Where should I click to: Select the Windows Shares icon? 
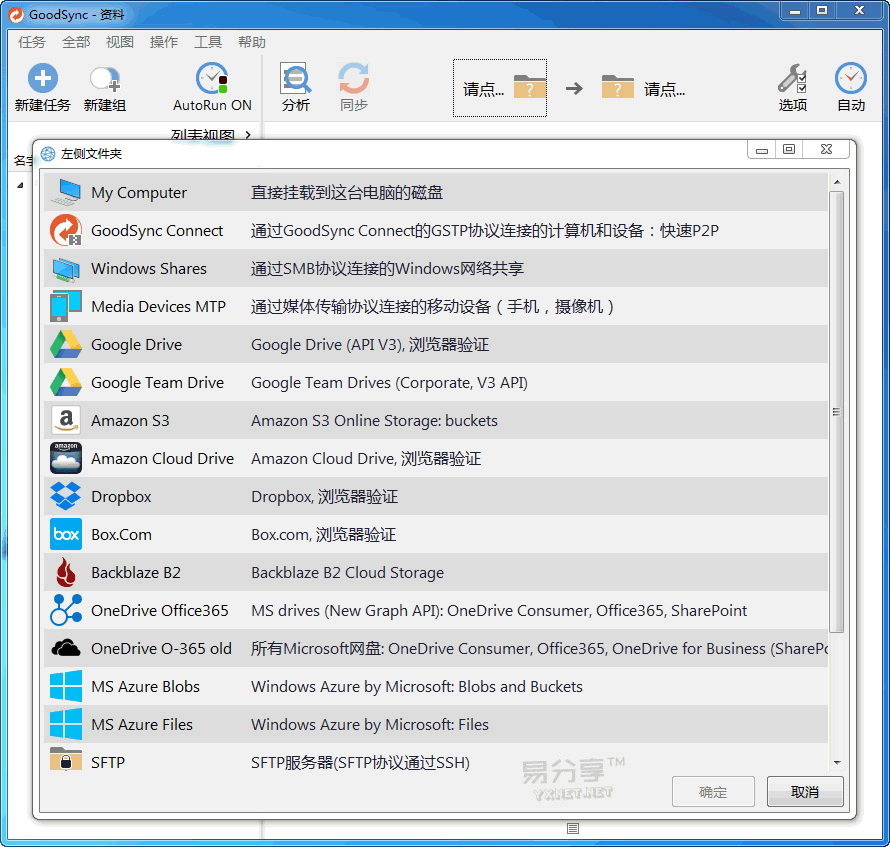coord(66,269)
